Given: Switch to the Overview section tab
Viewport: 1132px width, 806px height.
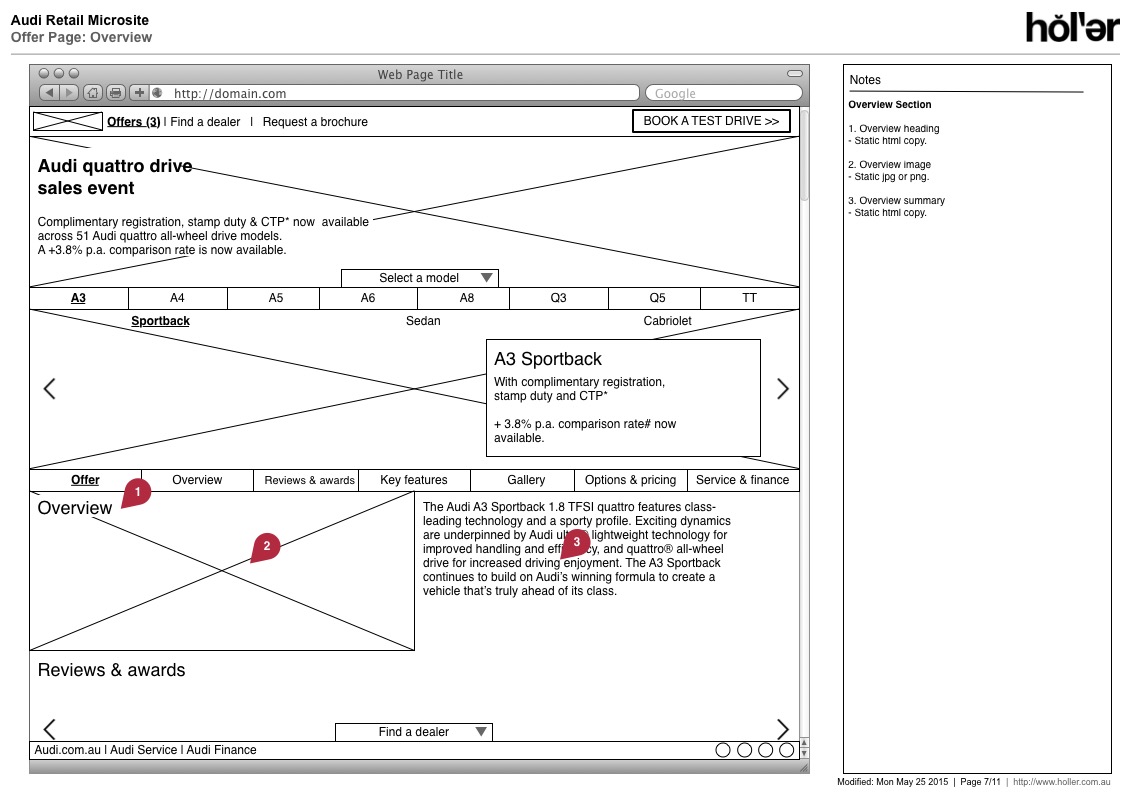Looking at the screenshot, I should pos(197,480).
